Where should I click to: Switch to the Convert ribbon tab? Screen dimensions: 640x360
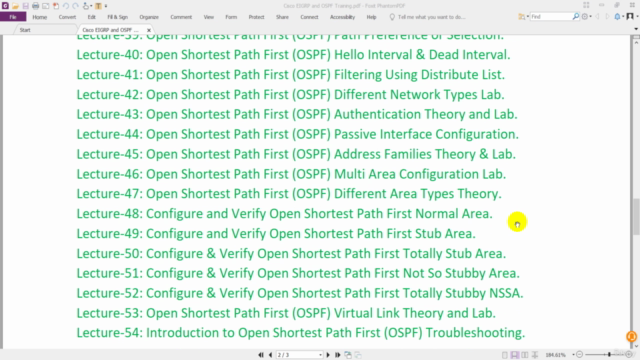pyautogui.click(x=67, y=17)
